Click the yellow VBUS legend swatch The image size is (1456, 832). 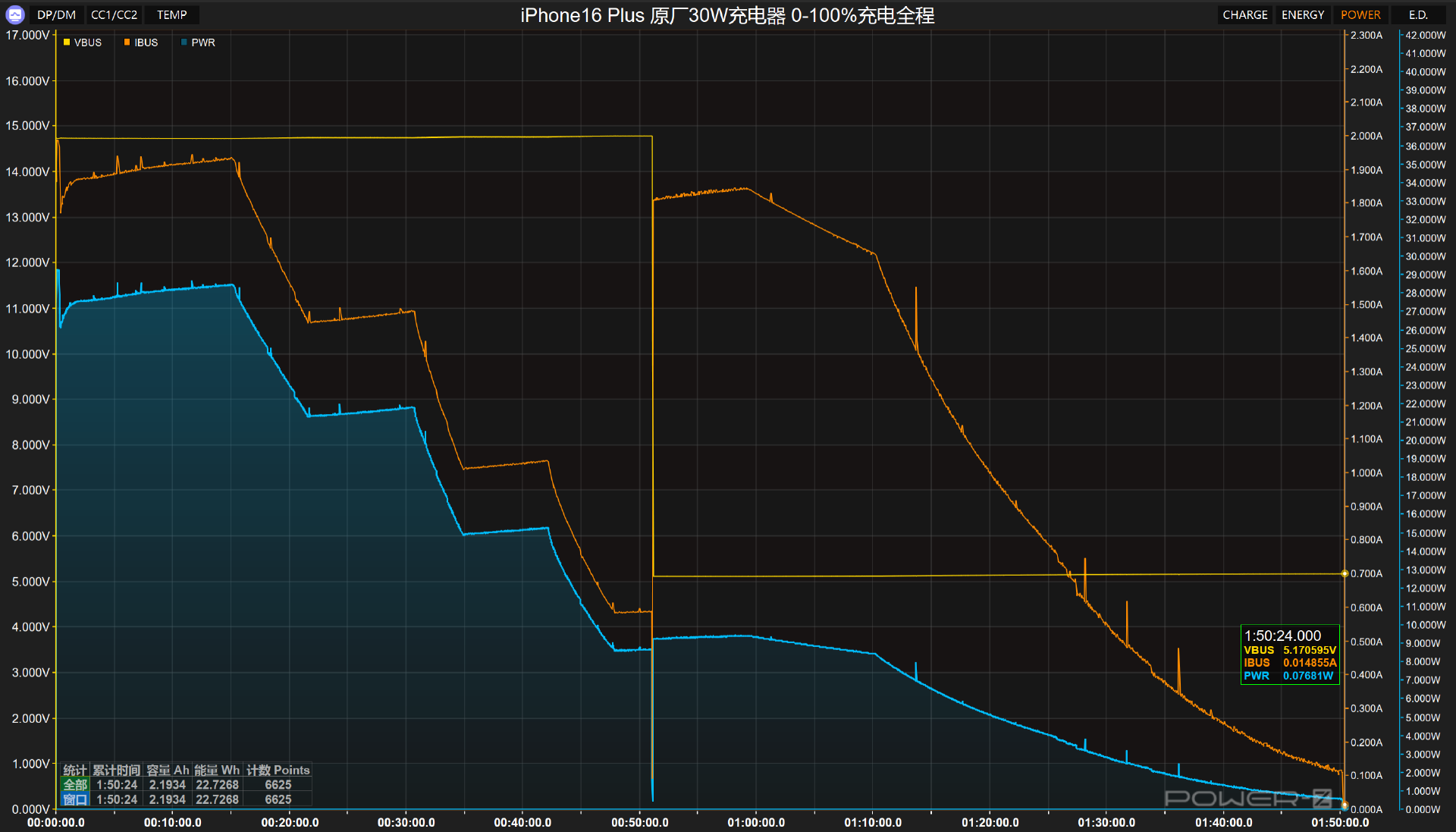(67, 42)
